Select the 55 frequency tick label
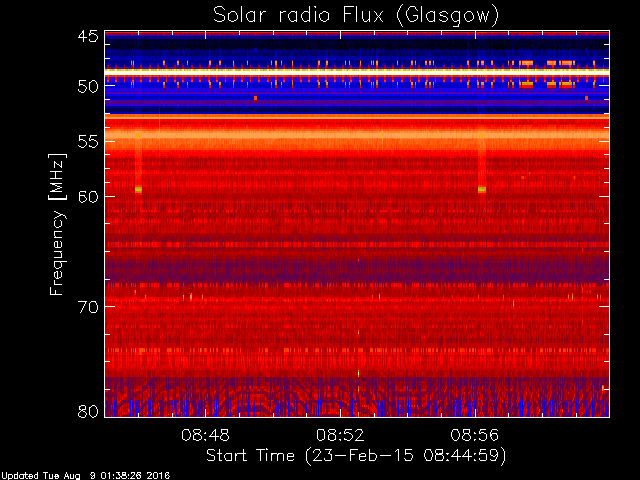 pyautogui.click(x=88, y=142)
